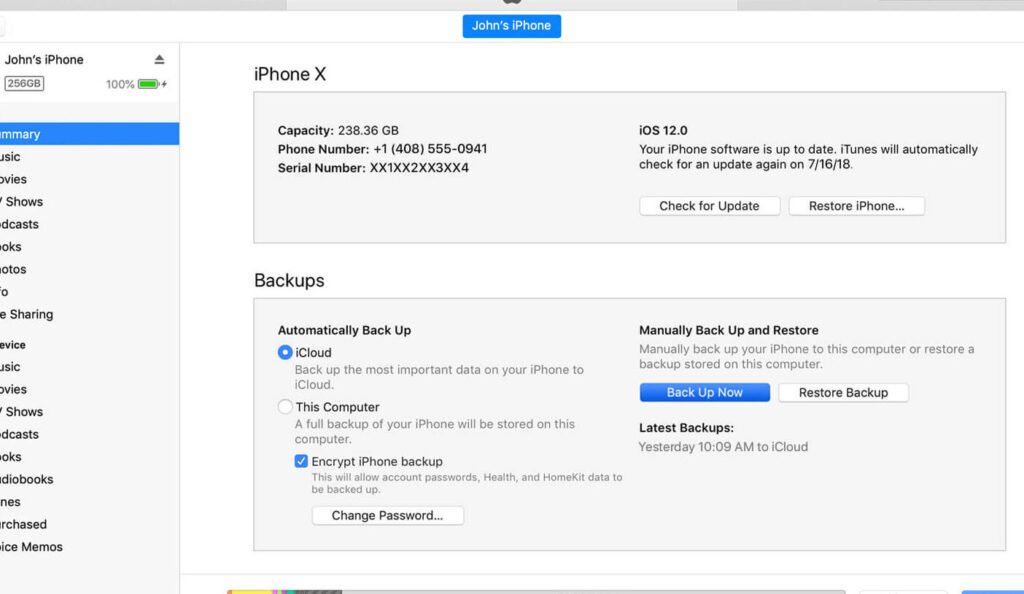Toggle the Encrypt iPhone backup checkbox
1024x594 pixels.
(300, 461)
